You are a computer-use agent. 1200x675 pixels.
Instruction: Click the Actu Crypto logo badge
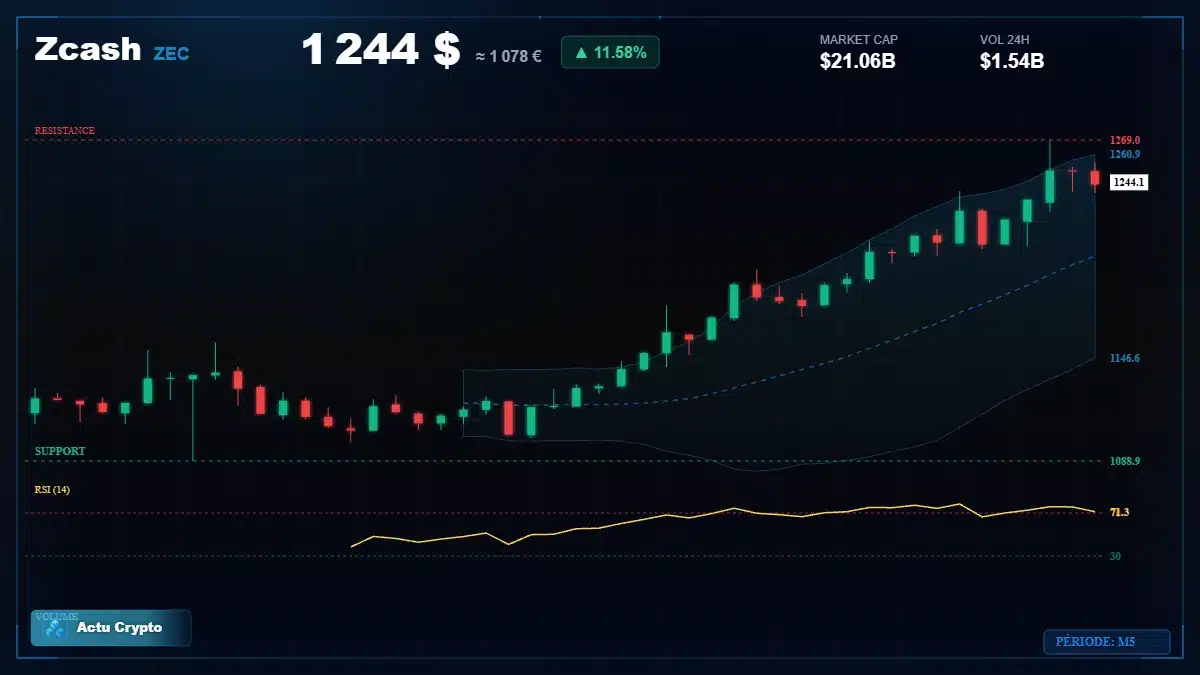click(111, 628)
